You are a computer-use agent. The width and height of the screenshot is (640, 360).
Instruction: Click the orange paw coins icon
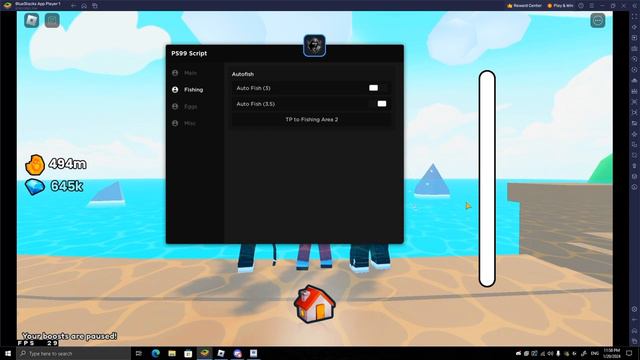pos(35,165)
